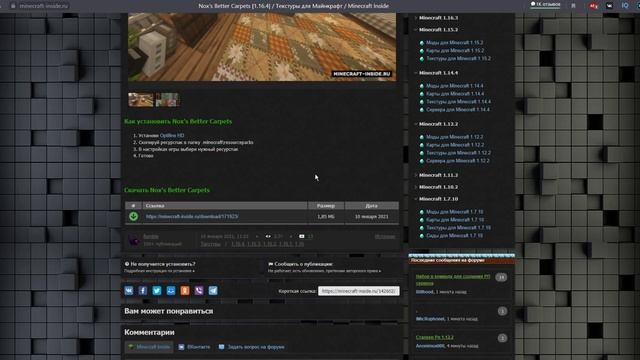The image size is (640, 360).
Task: Click the red extension icon in toolbar
Action: pyautogui.click(x=593, y=6)
